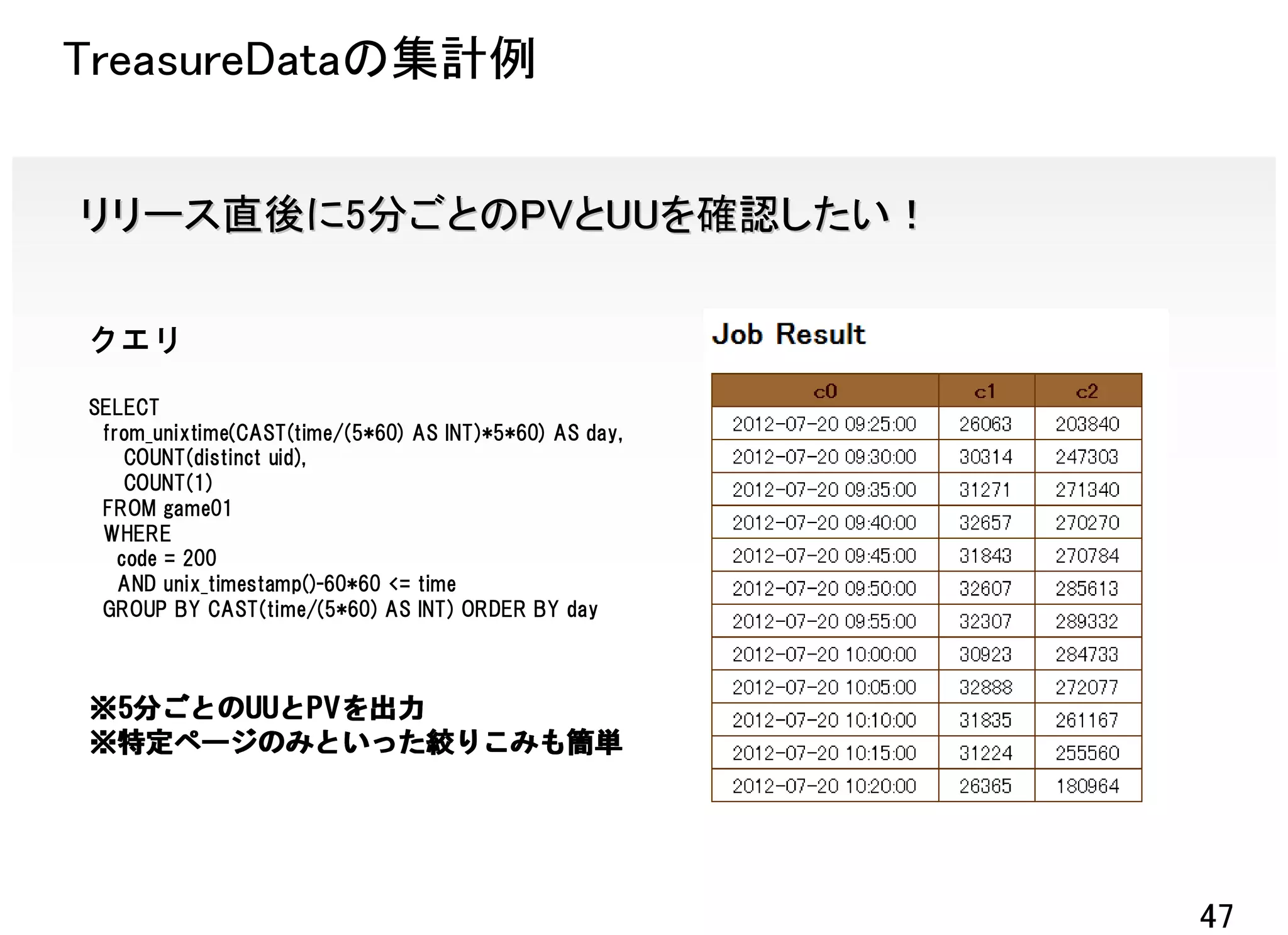This screenshot has height=935, width=1288.
Task: Click the value 247303
Action: coord(1087,456)
